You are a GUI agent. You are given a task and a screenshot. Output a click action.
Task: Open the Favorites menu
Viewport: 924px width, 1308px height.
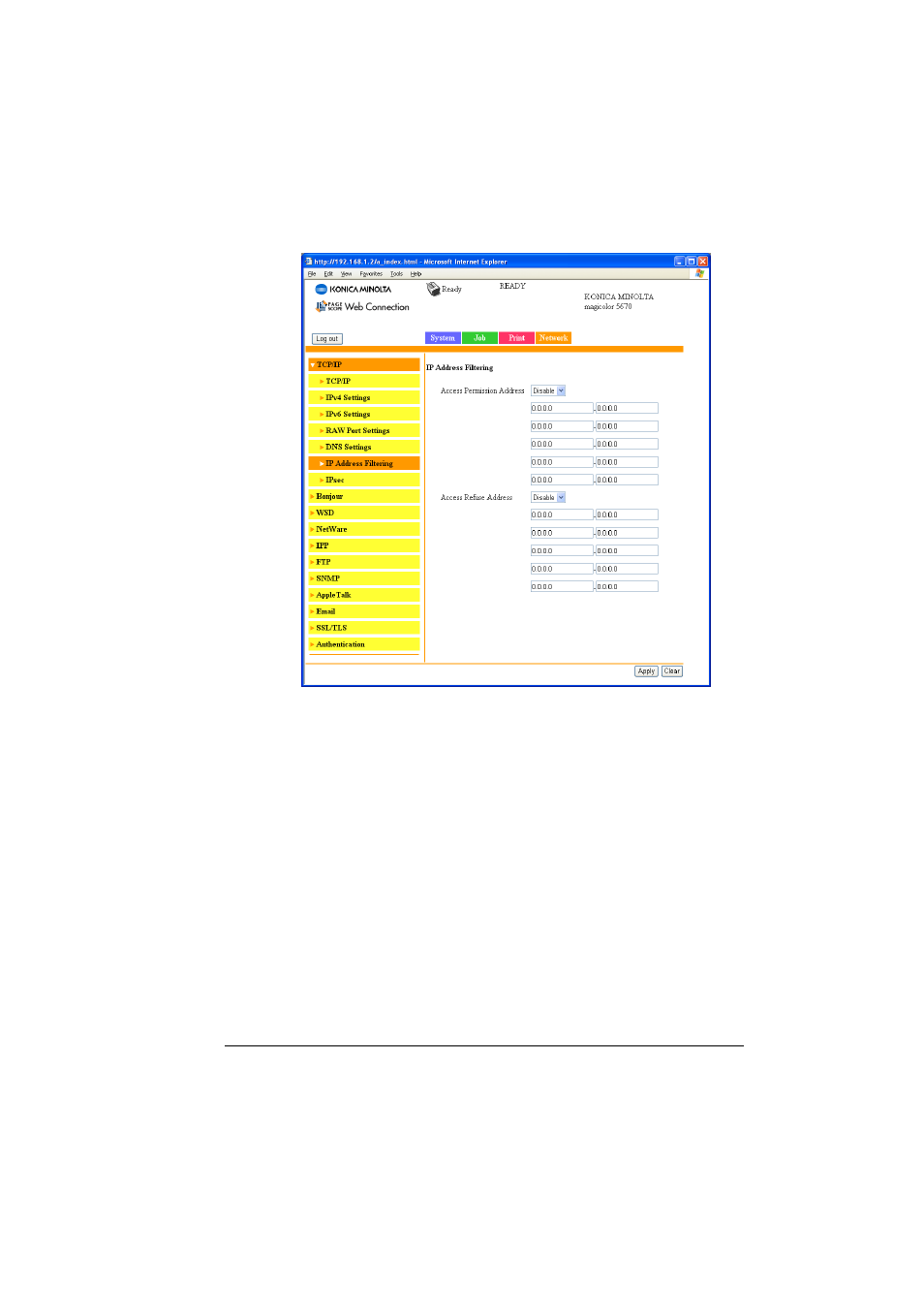371,274
